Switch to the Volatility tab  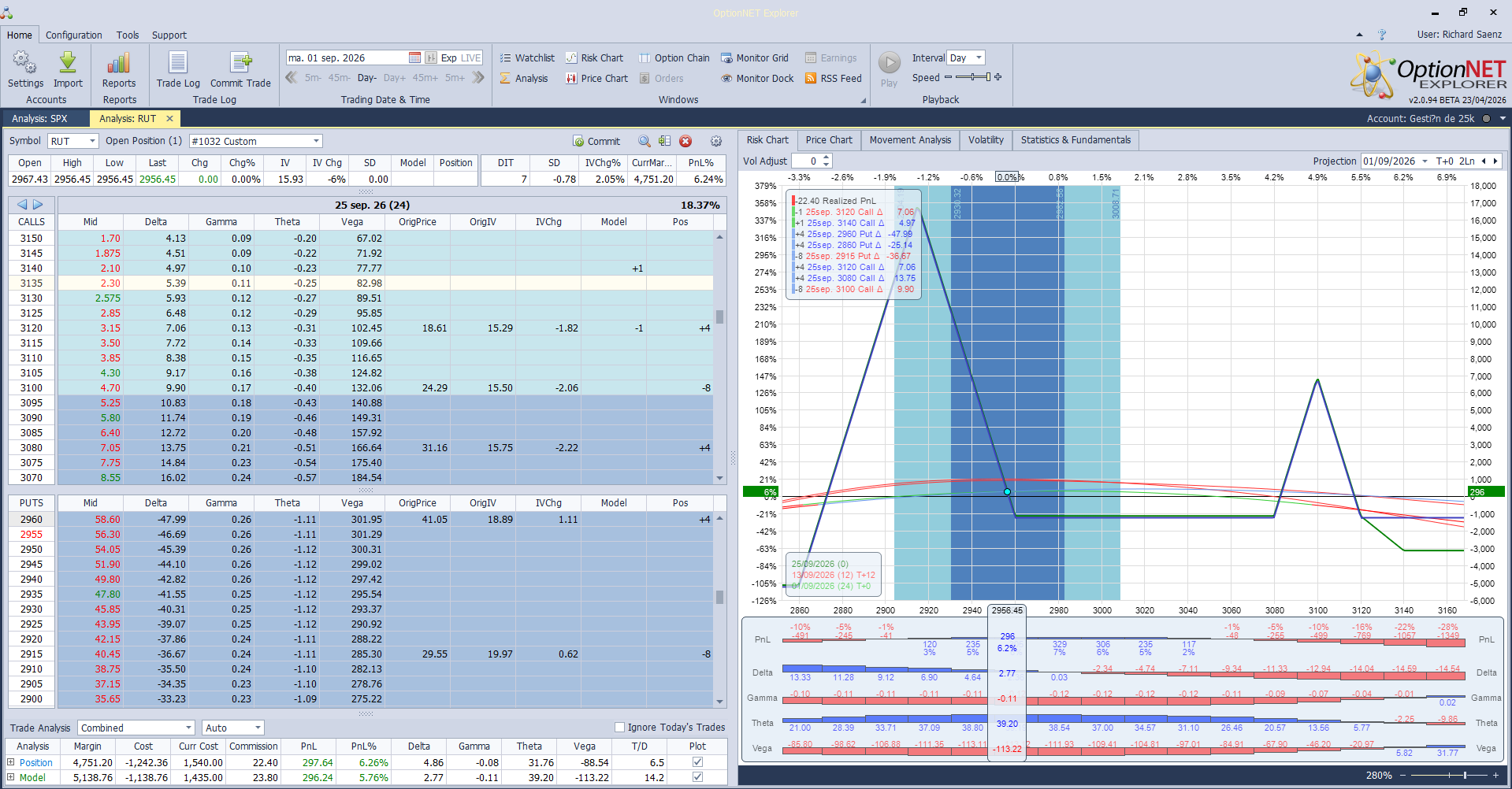pos(986,140)
